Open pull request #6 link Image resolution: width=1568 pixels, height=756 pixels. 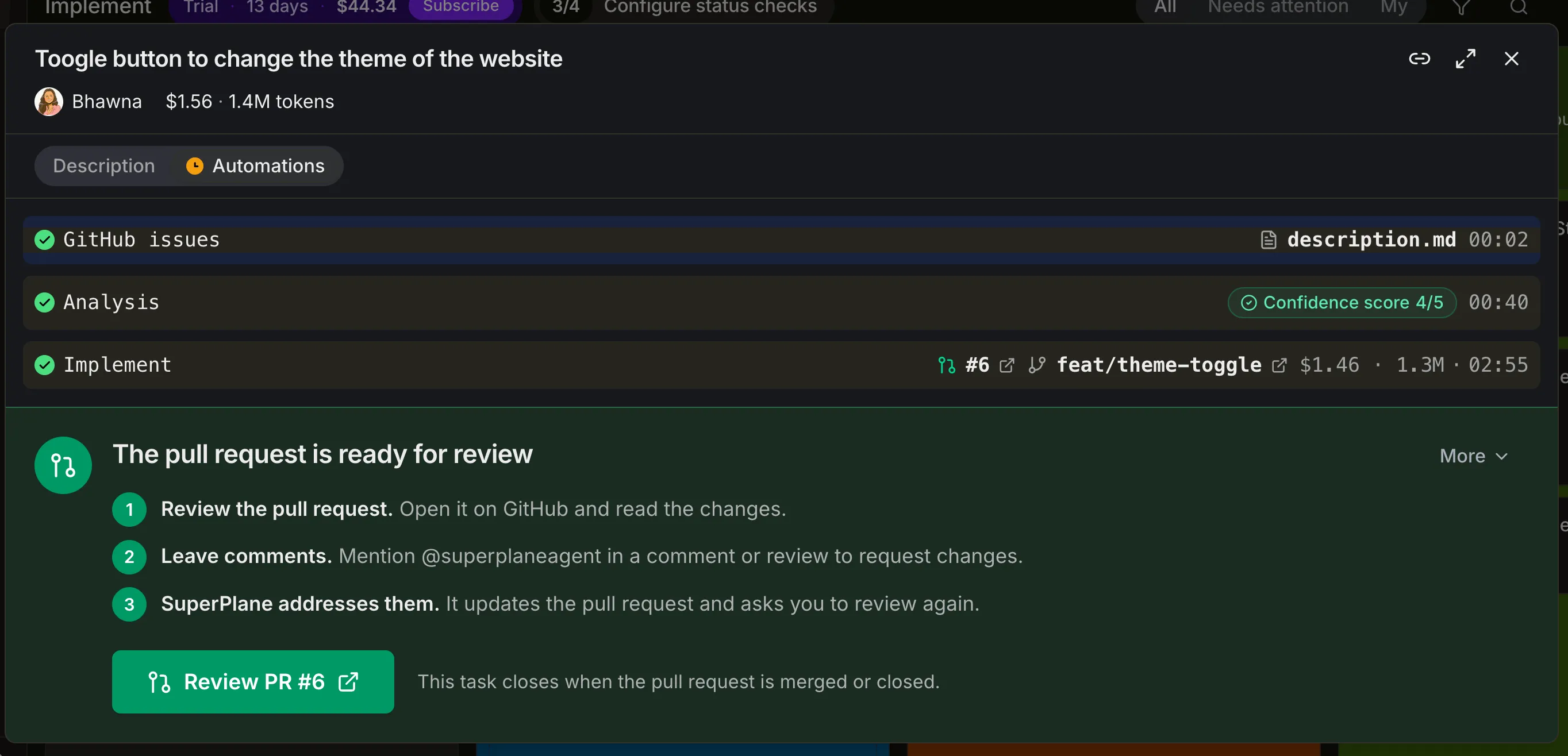(977, 365)
